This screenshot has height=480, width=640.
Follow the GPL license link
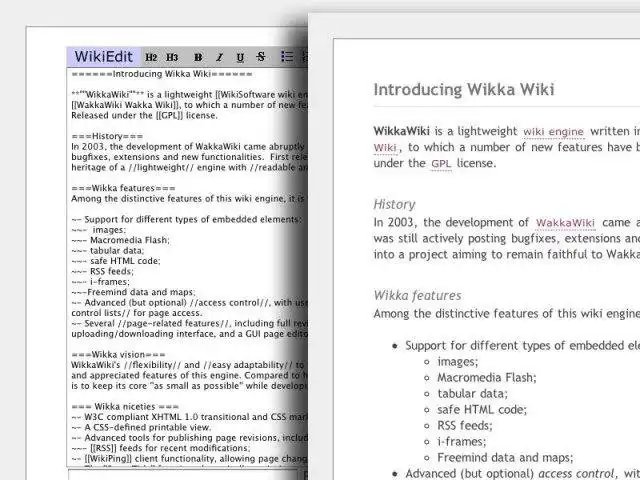click(x=441, y=164)
